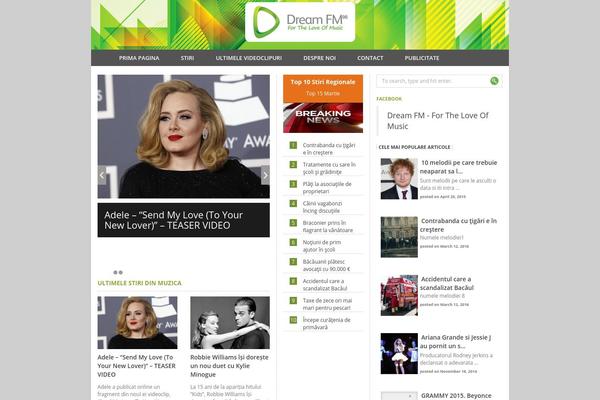Open small Adele thumbnail under Ultimele Stiri

pyautogui.click(x=137, y=323)
